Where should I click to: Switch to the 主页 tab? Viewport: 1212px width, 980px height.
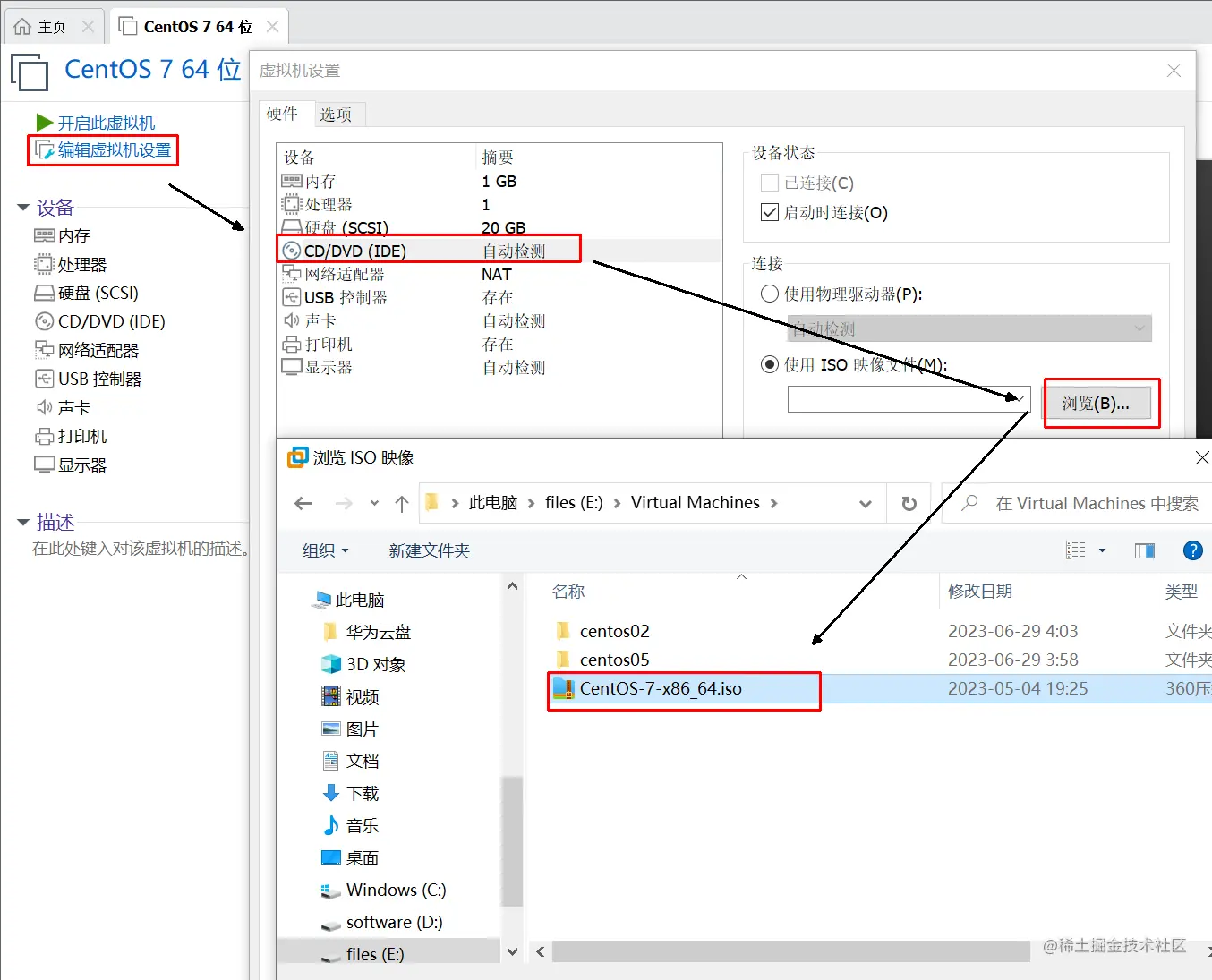52,27
